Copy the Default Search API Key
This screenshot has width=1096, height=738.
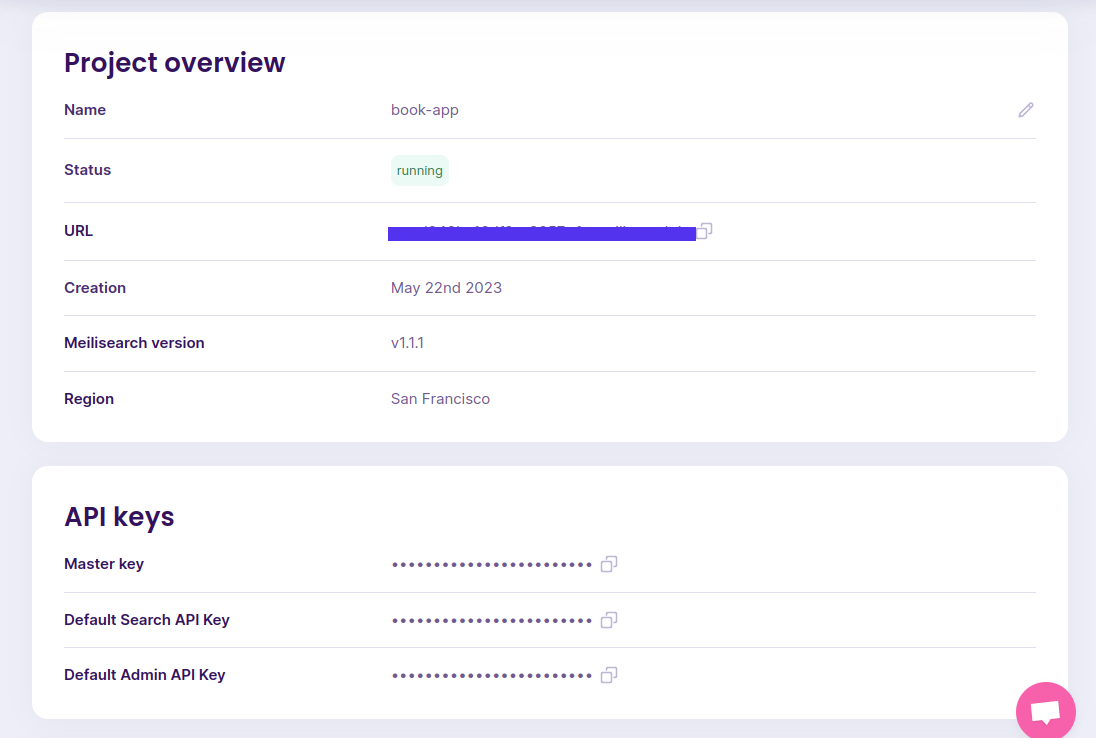[x=609, y=620]
